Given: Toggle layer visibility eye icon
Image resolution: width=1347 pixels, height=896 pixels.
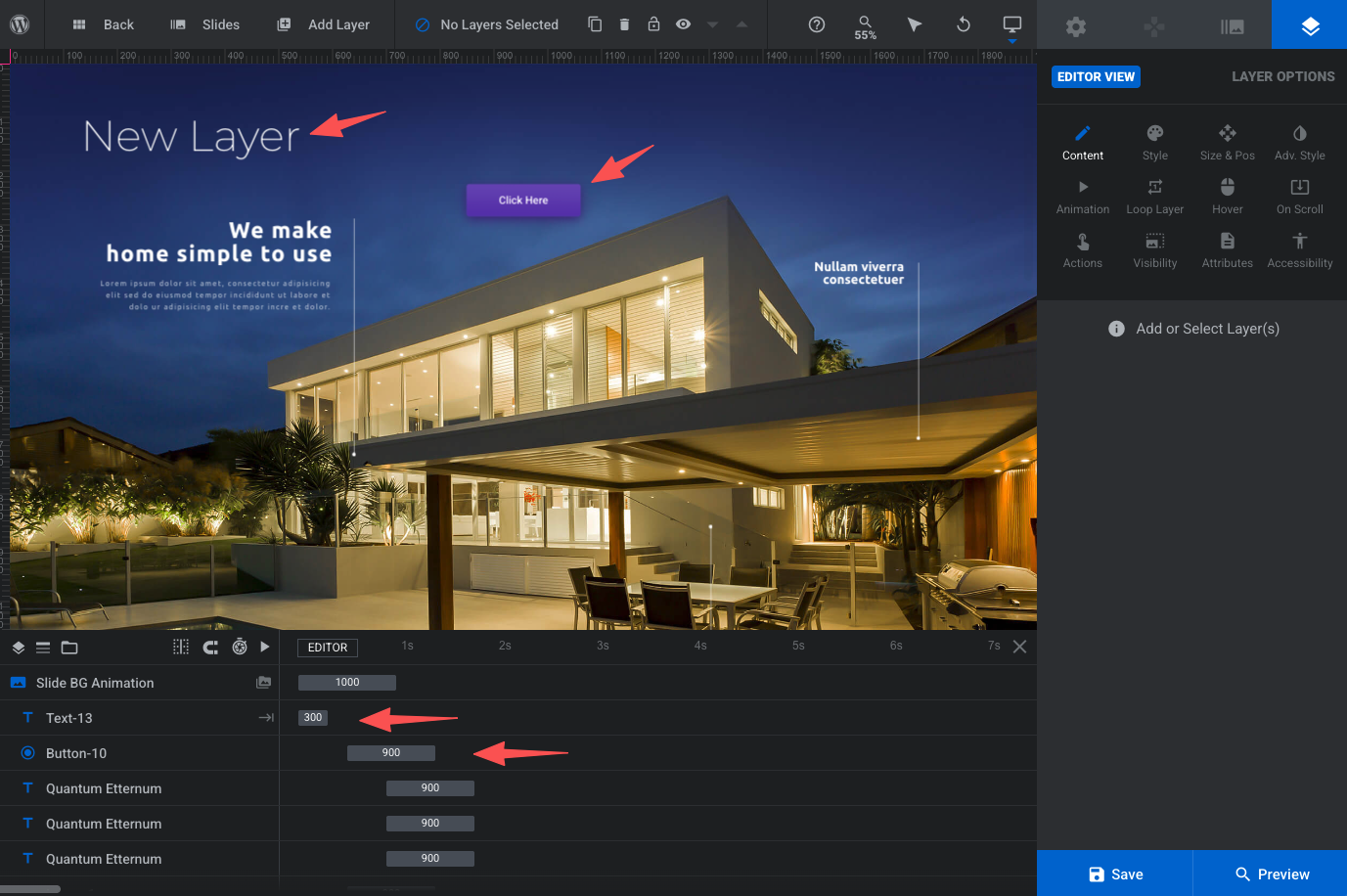Looking at the screenshot, I should pos(683,24).
